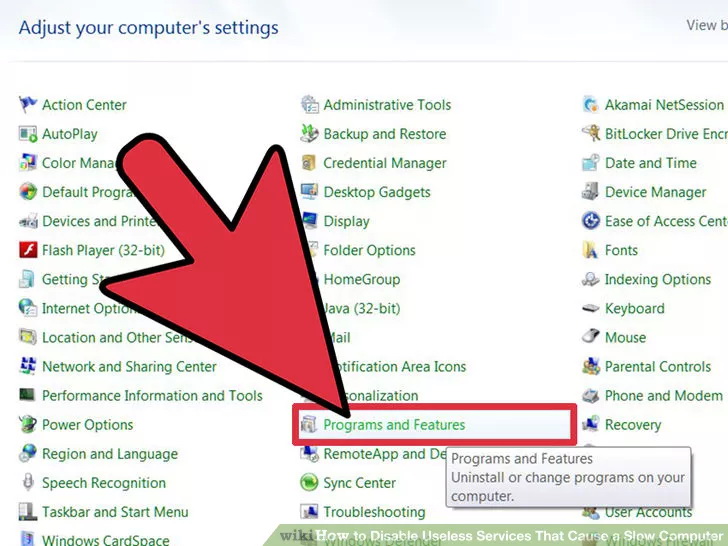
Task: Click the Indexing Options icon
Action: pyautogui.click(x=591, y=279)
